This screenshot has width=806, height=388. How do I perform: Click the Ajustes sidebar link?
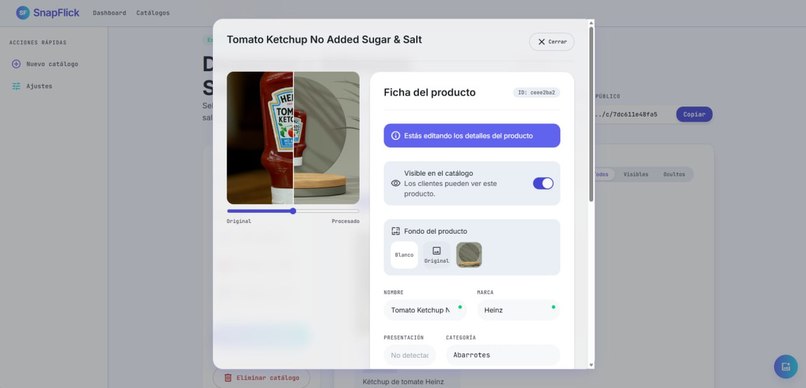click(39, 86)
